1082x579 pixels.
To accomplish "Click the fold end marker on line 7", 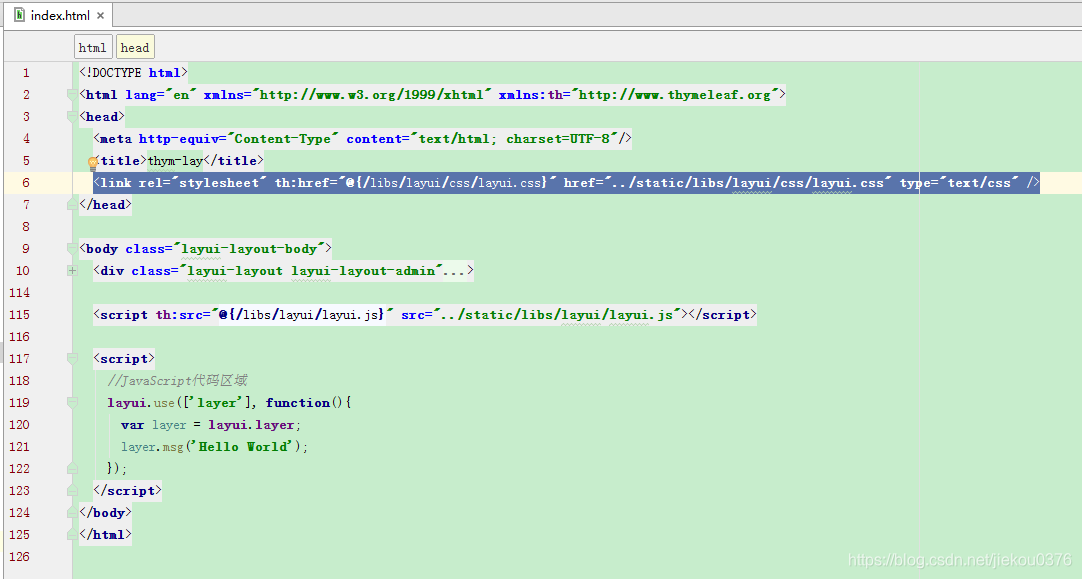I will [72, 204].
